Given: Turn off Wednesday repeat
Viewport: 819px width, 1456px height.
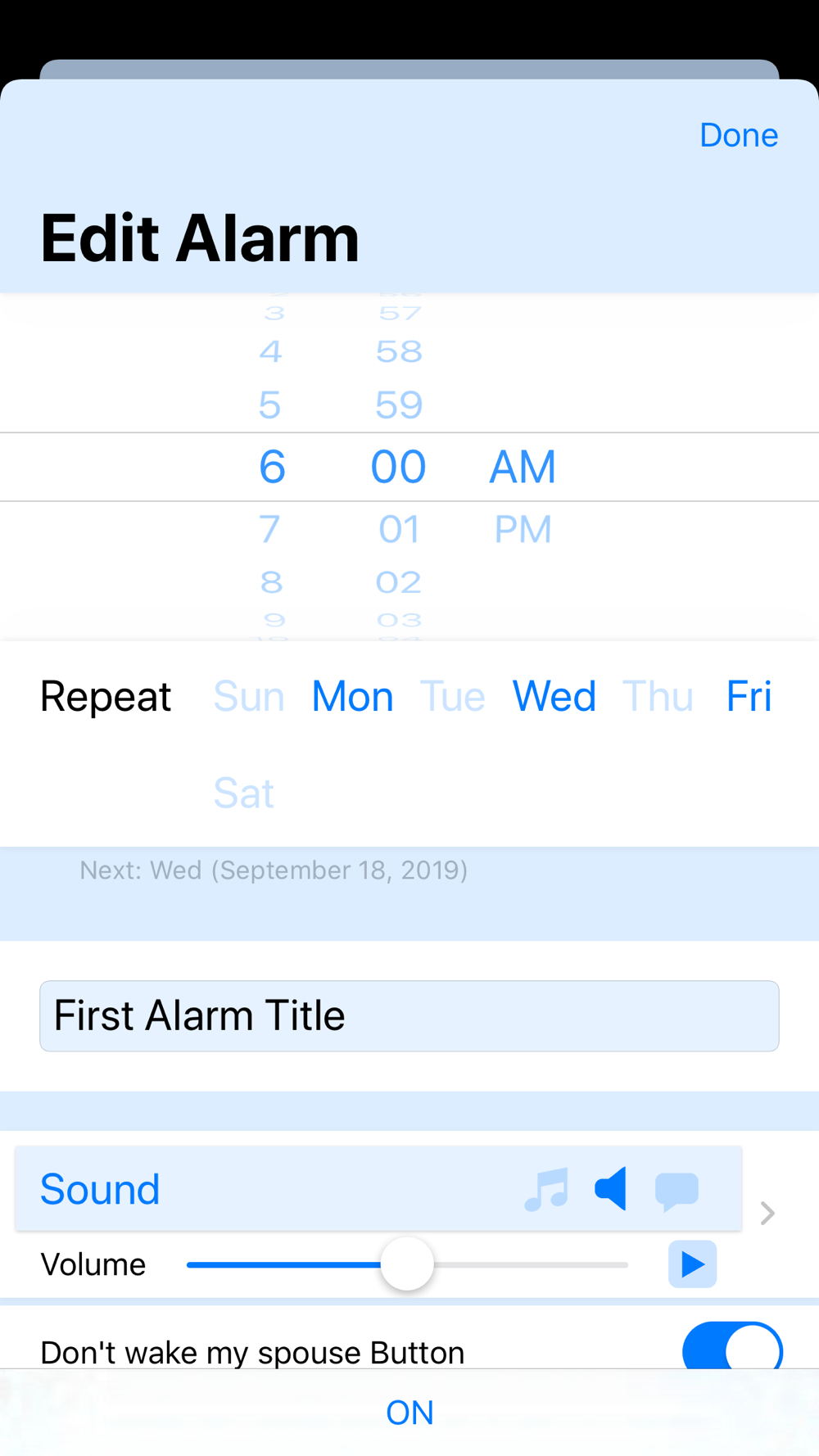Looking at the screenshot, I should pyautogui.click(x=554, y=697).
